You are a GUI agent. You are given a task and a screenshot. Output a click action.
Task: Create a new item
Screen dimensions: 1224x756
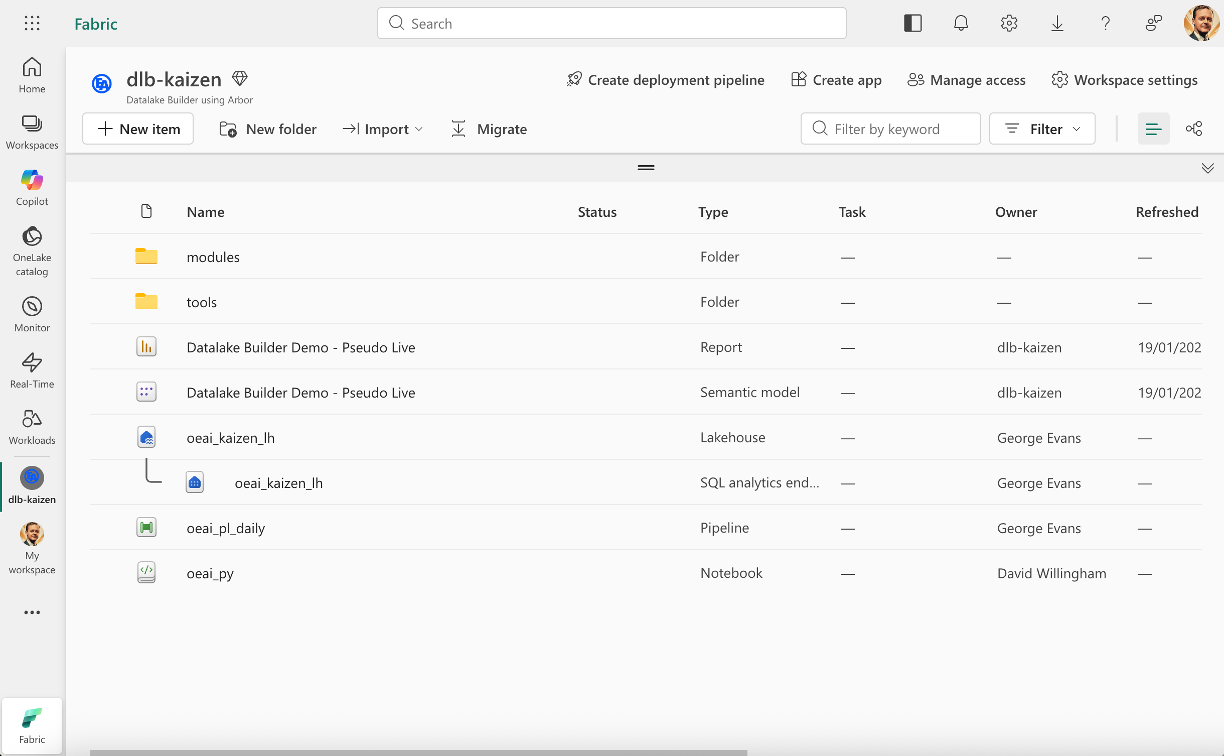coord(137,128)
